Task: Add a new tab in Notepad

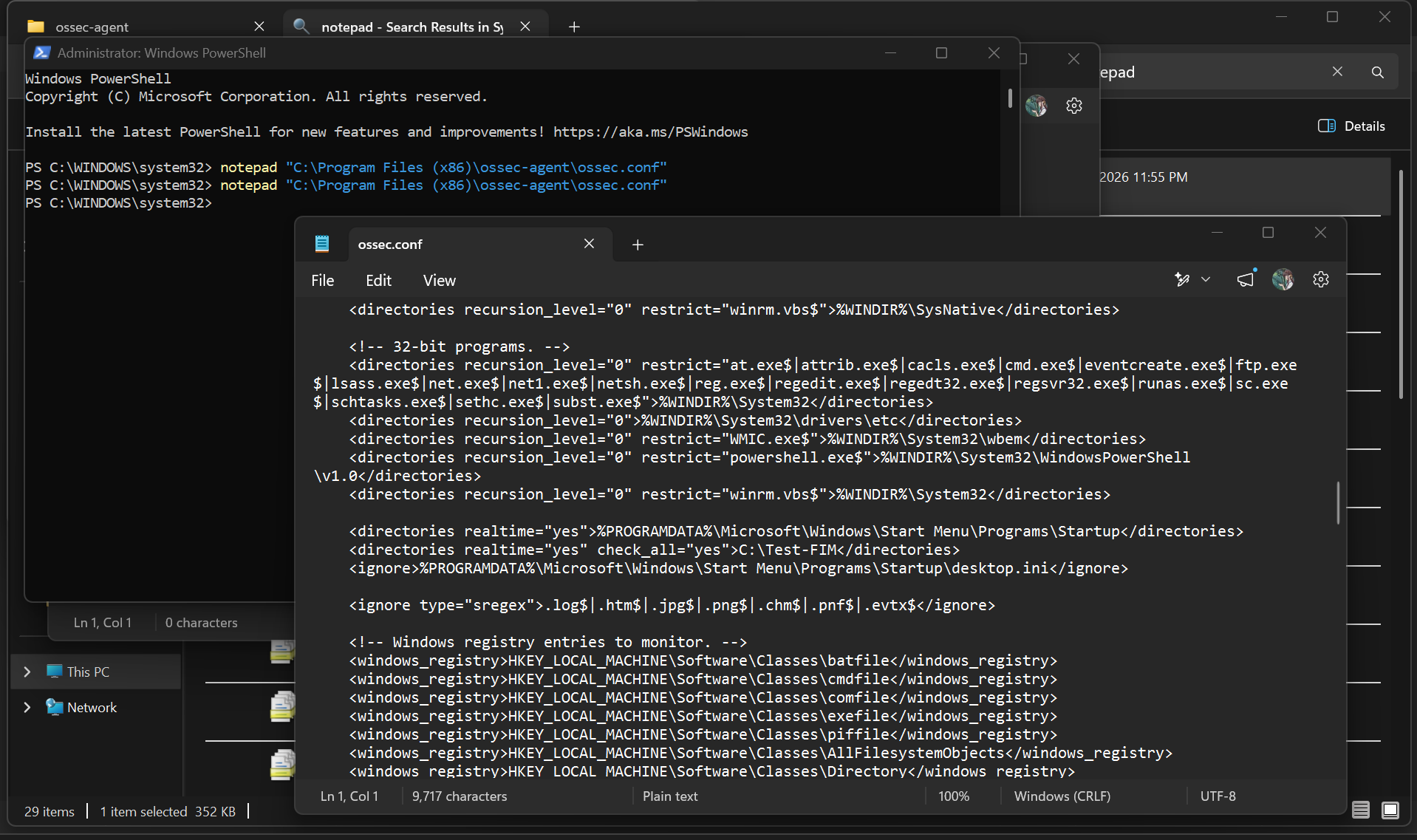Action: tap(638, 245)
